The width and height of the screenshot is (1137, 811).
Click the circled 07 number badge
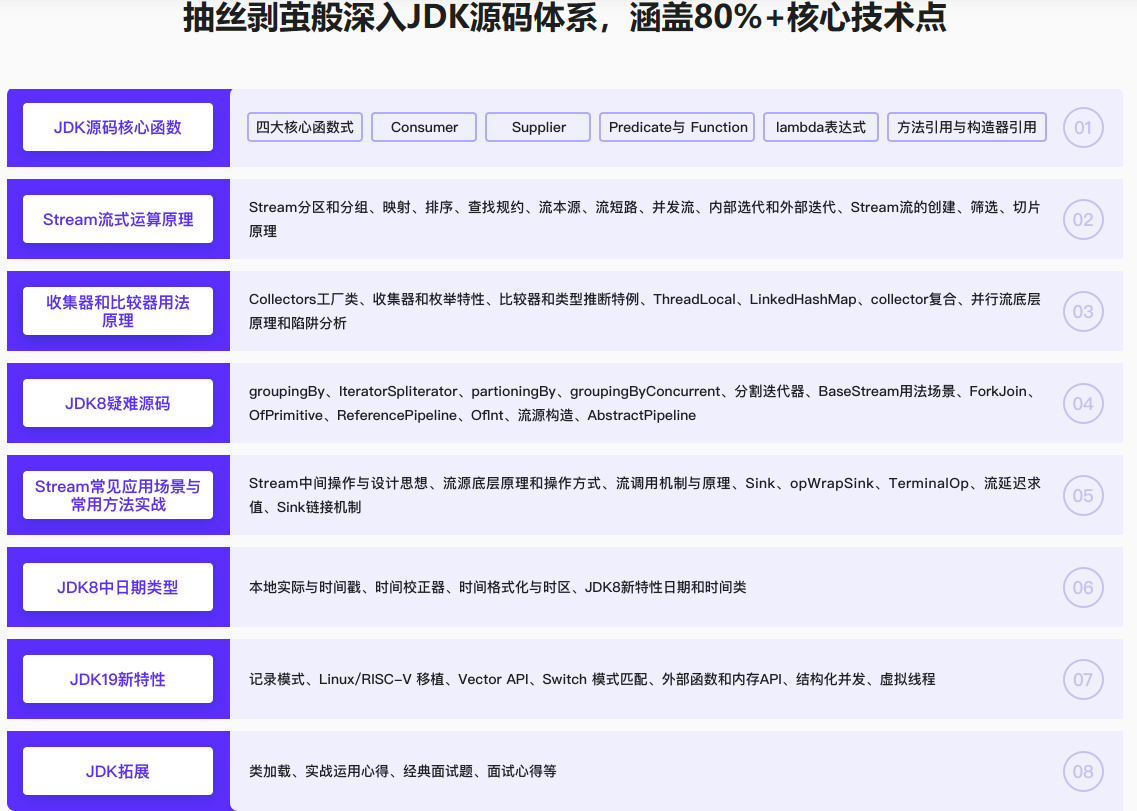1083,680
